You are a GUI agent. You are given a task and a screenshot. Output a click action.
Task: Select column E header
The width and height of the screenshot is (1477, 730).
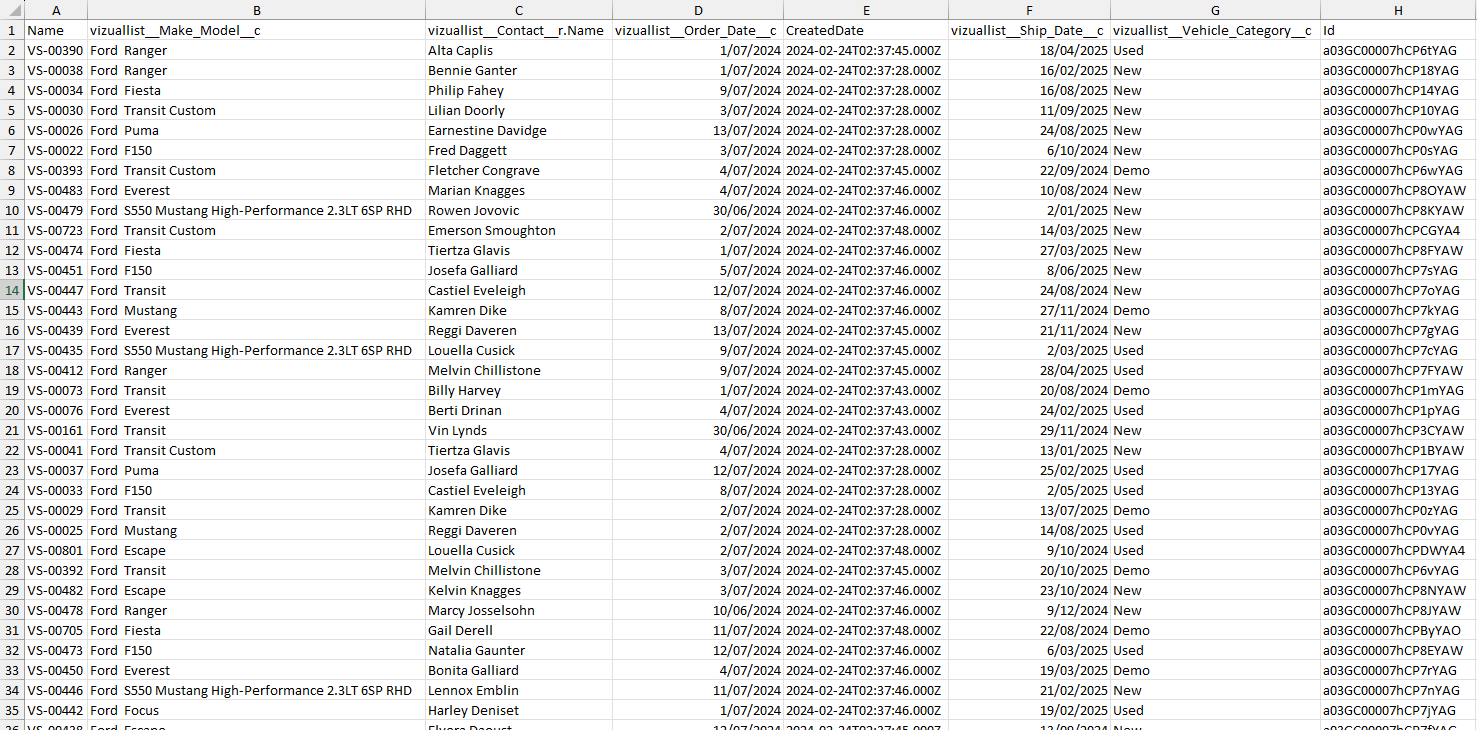(x=866, y=10)
